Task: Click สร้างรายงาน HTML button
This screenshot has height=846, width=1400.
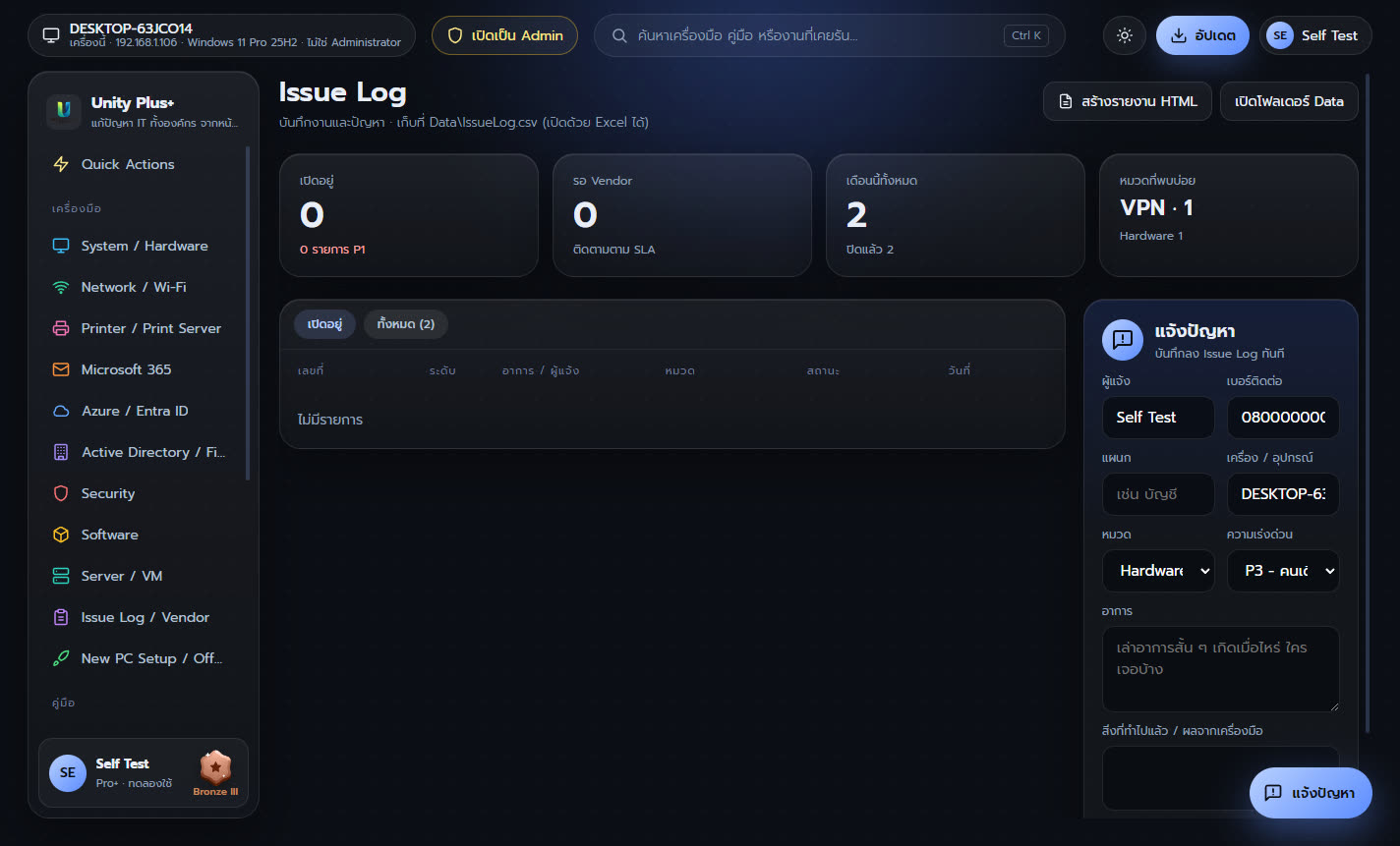Action: click(1128, 101)
